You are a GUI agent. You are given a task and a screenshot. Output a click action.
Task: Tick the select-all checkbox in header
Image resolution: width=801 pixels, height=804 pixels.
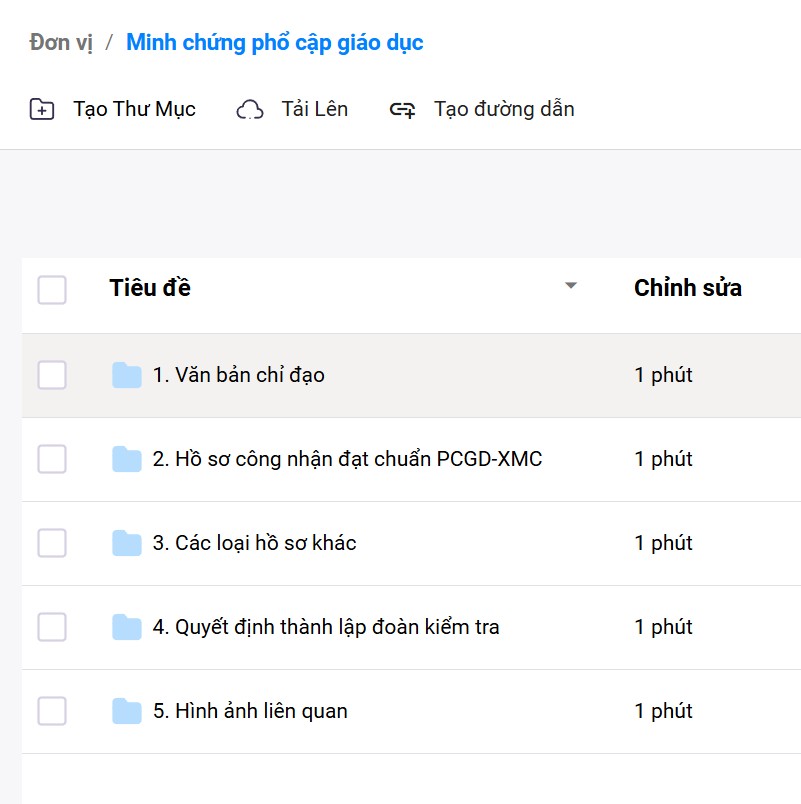click(x=52, y=290)
